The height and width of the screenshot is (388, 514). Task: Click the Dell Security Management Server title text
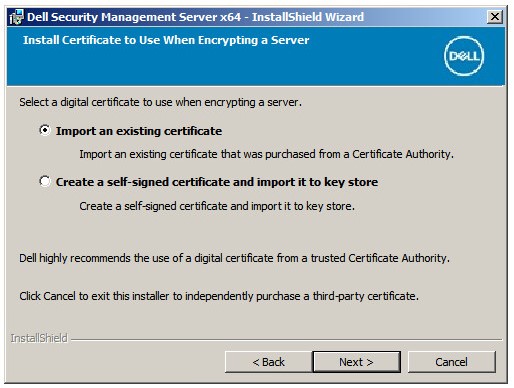pos(195,17)
